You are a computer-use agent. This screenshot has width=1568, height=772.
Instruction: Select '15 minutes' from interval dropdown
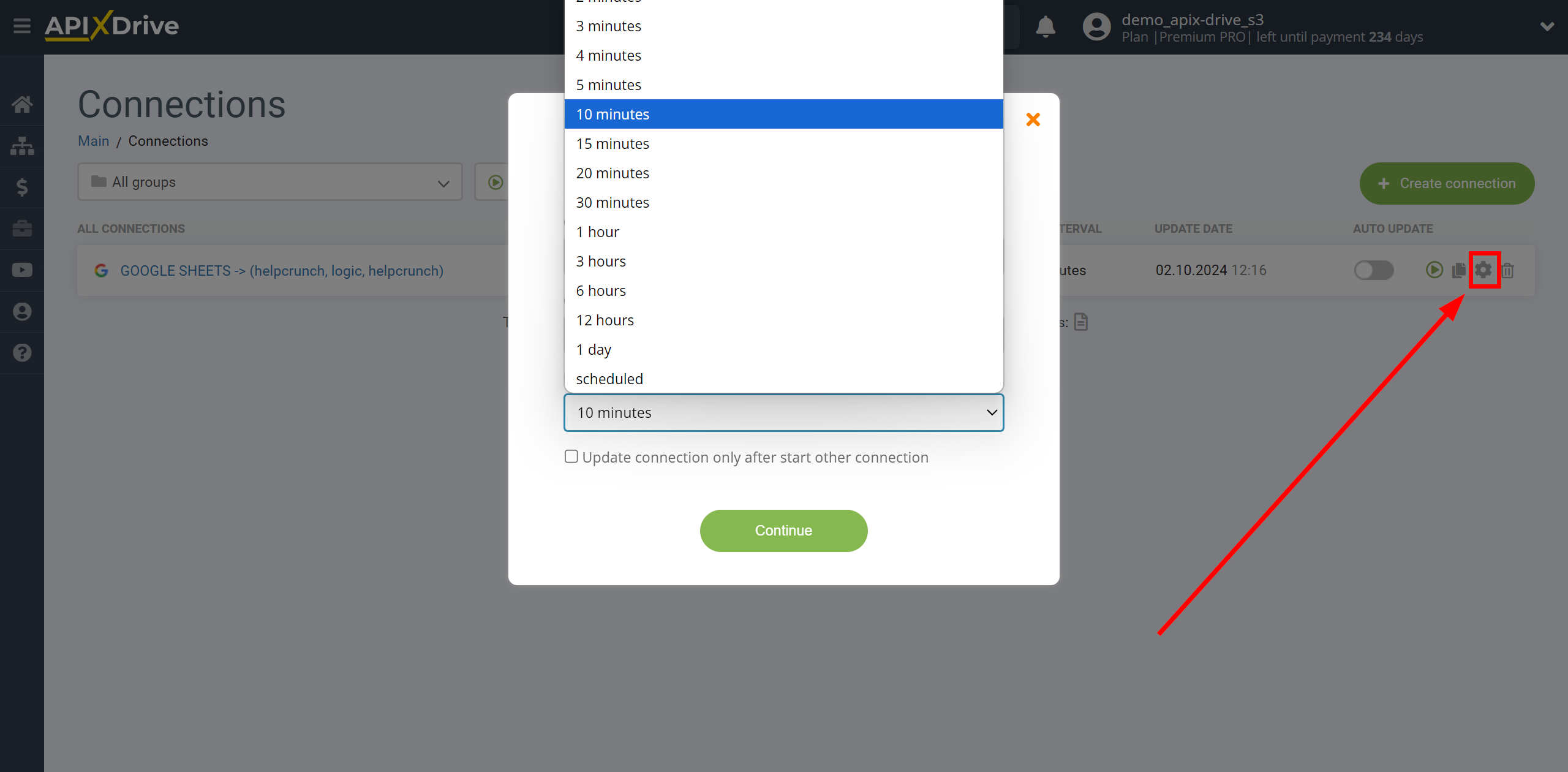(784, 143)
